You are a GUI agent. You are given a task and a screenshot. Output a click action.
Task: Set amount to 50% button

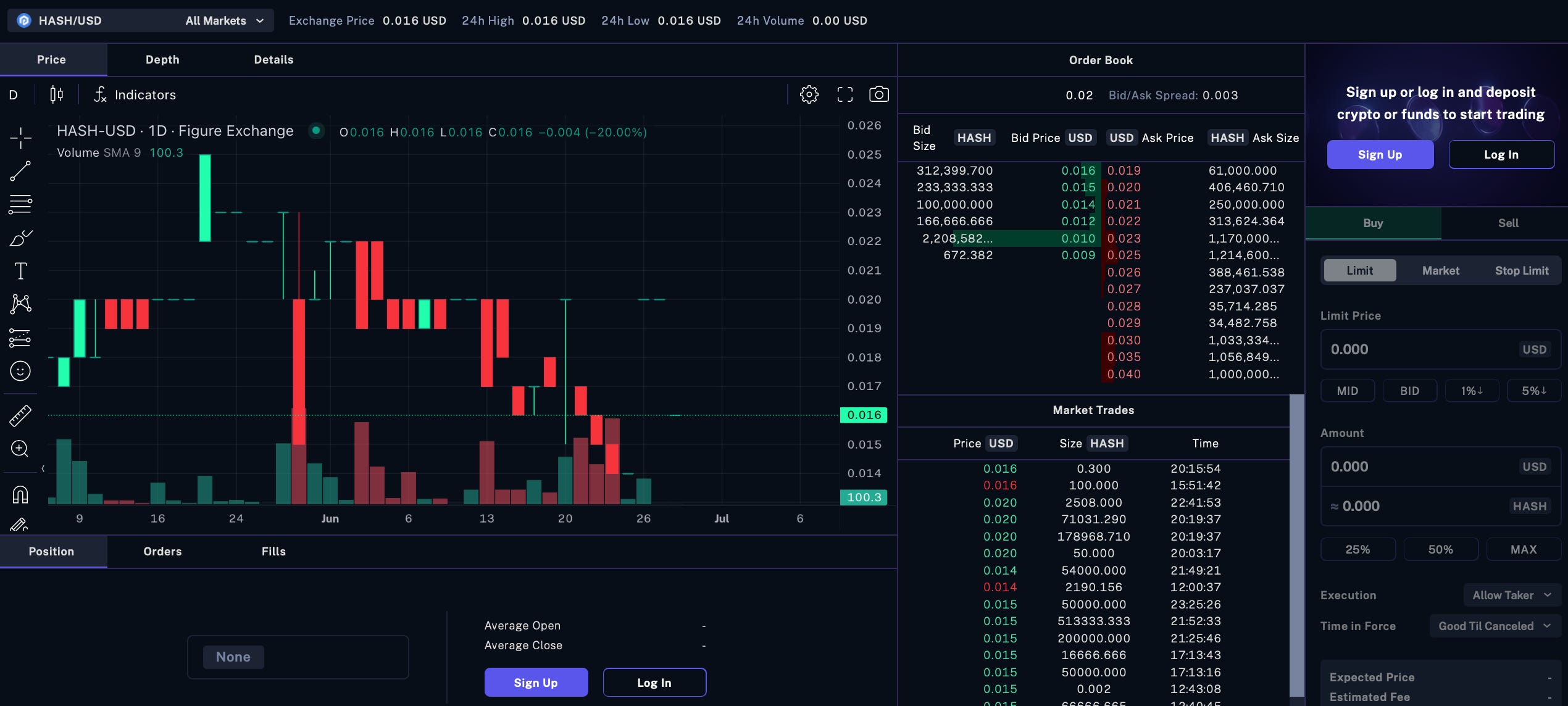(1440, 549)
